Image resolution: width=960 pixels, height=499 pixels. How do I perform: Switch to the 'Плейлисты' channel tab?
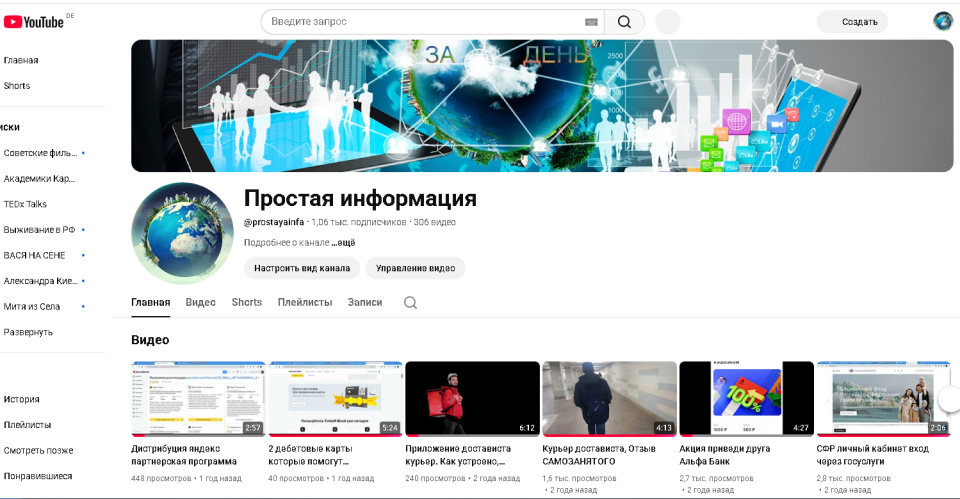(305, 302)
